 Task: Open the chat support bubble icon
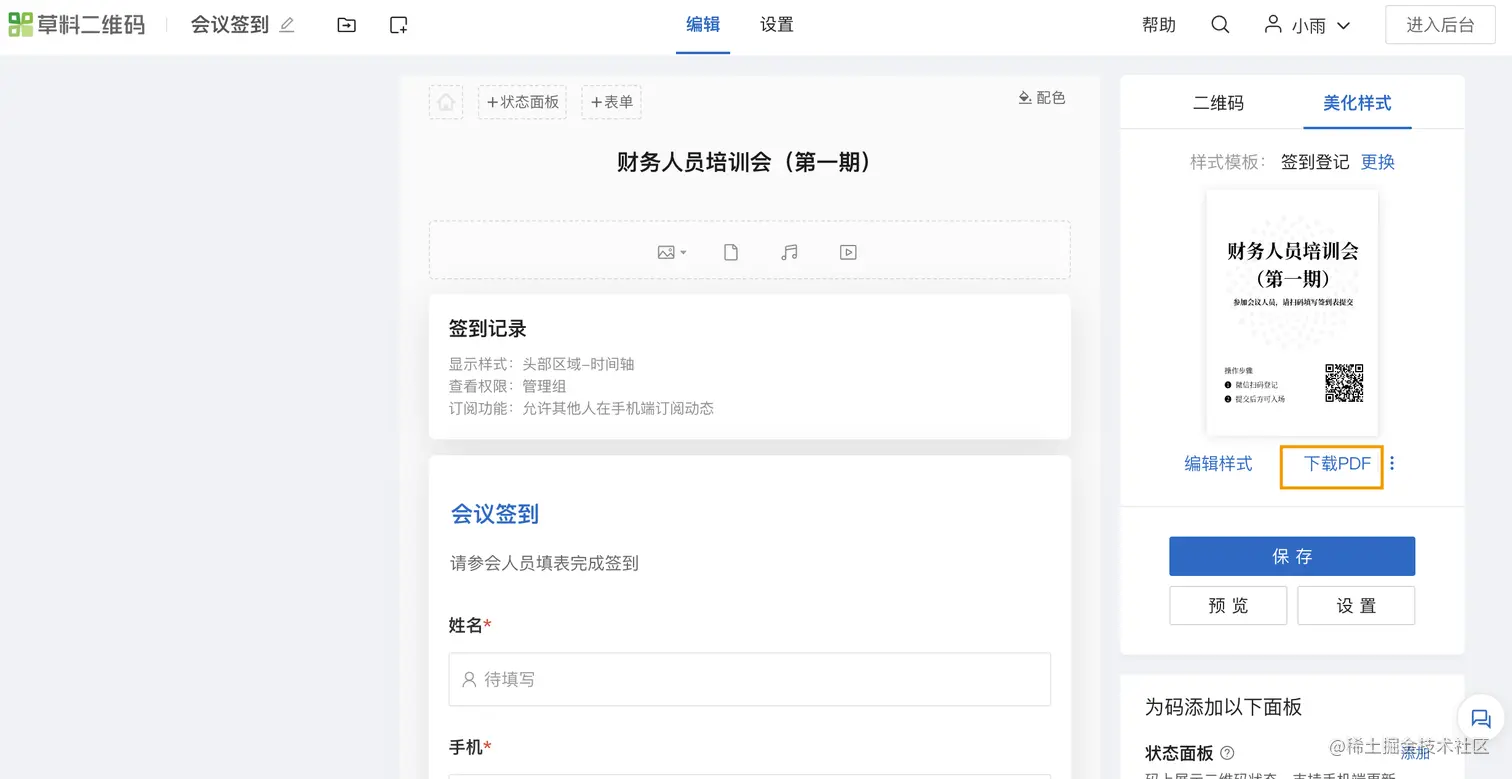1480,718
